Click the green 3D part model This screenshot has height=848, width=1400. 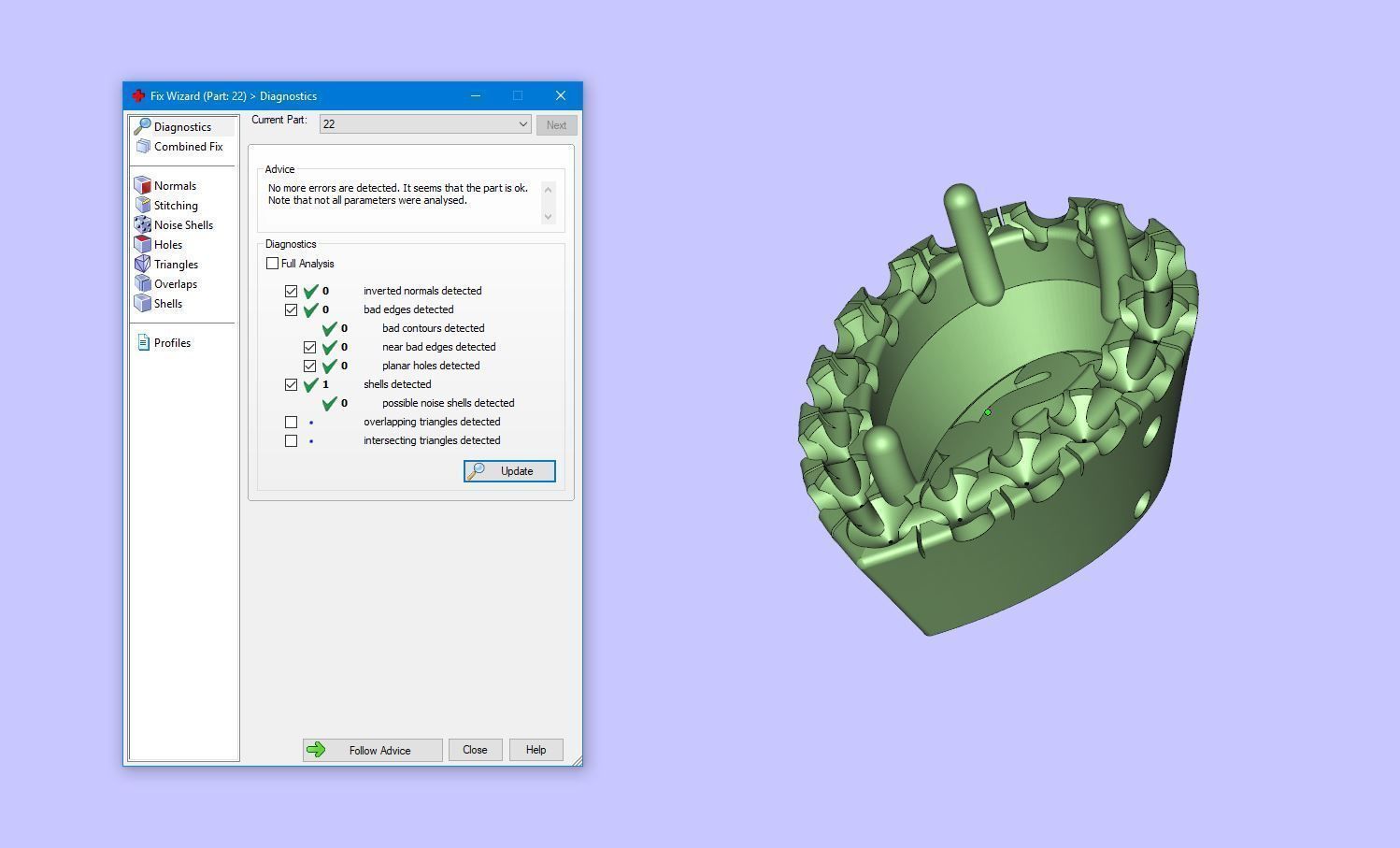coord(997,410)
